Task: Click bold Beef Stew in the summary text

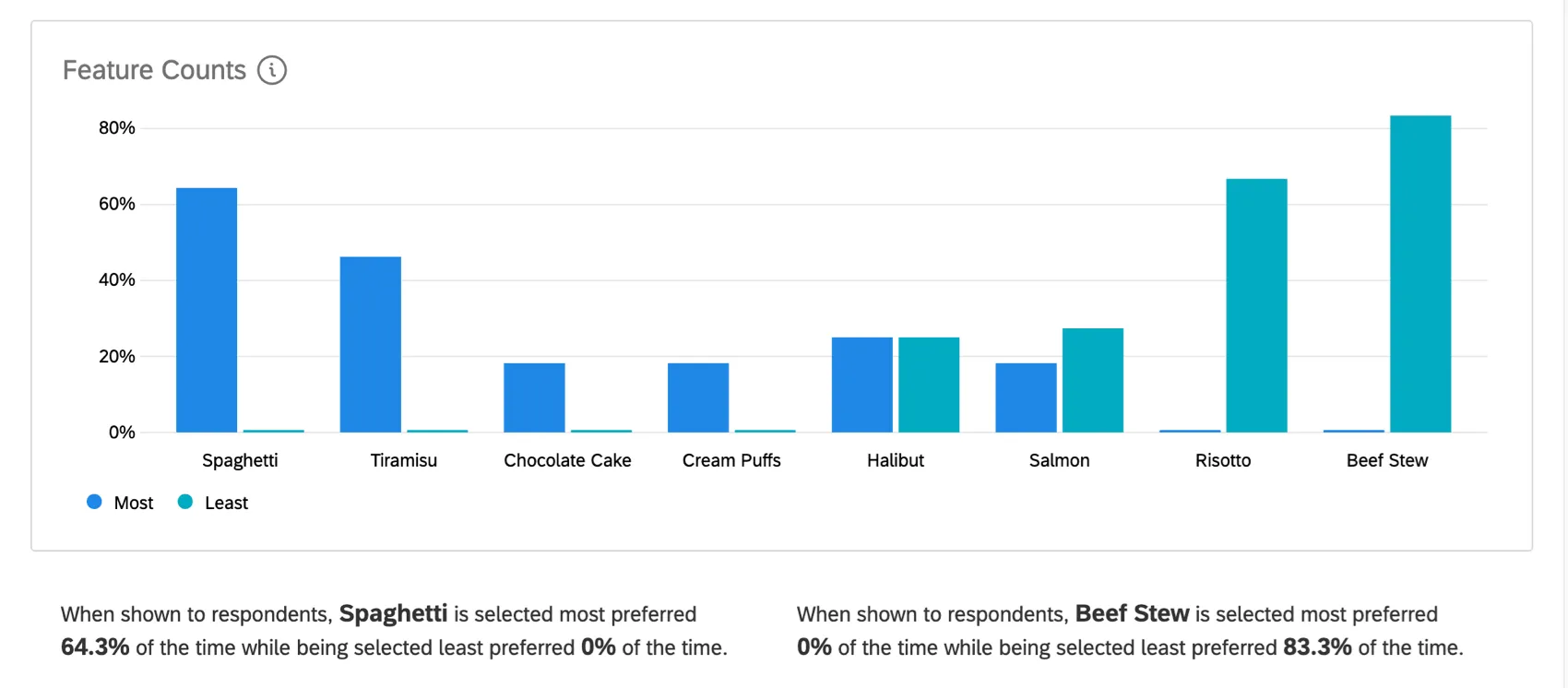Action: pos(1132,614)
